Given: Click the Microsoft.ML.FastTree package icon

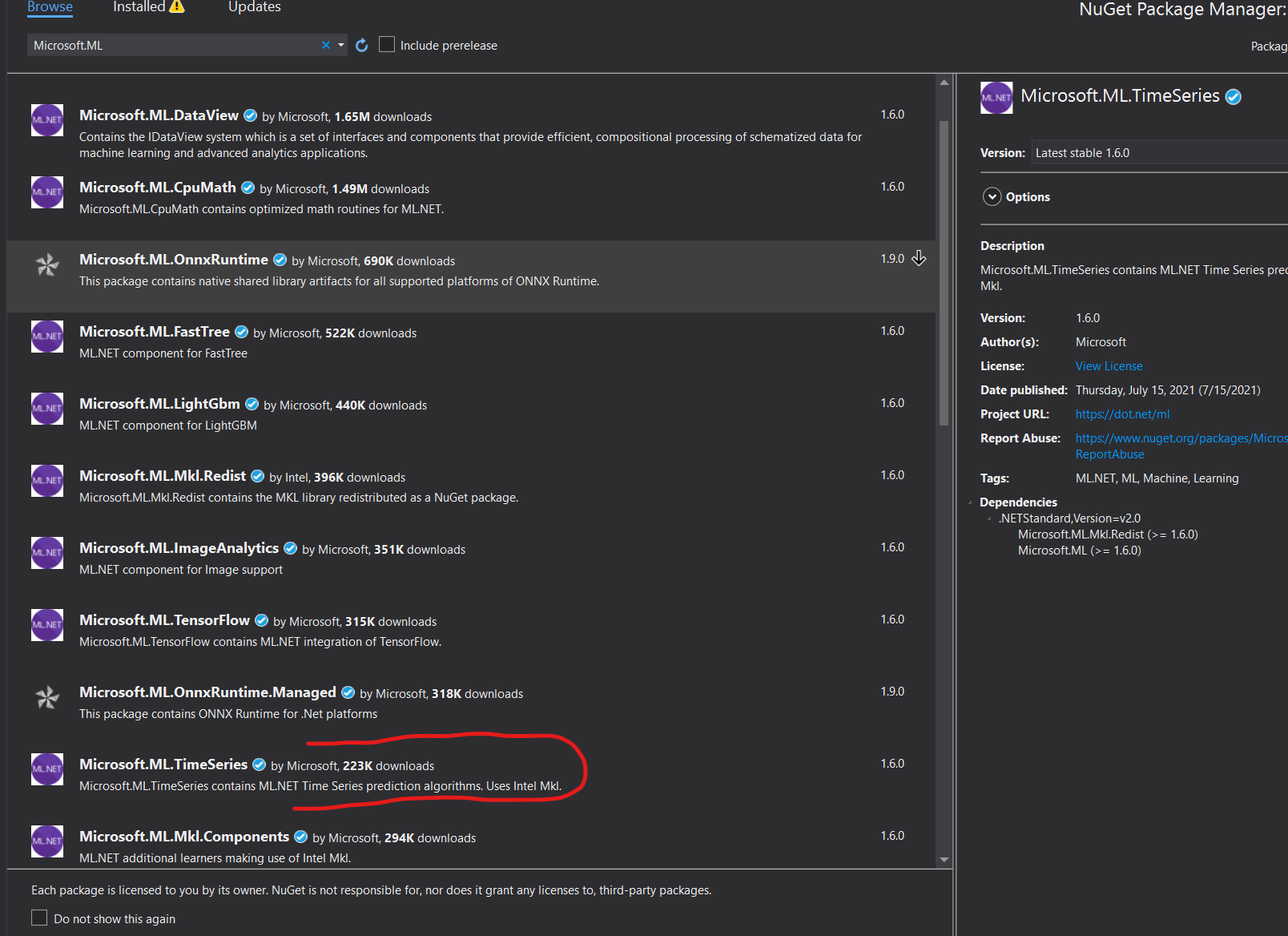Looking at the screenshot, I should click(47, 337).
